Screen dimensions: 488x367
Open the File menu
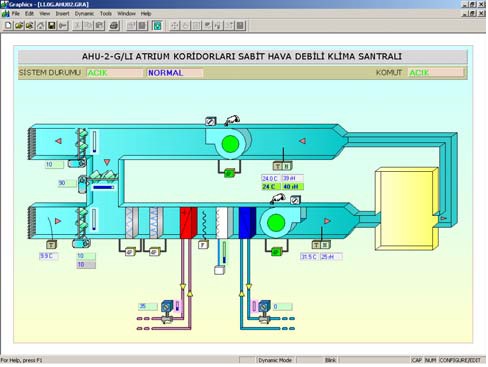pos(16,14)
